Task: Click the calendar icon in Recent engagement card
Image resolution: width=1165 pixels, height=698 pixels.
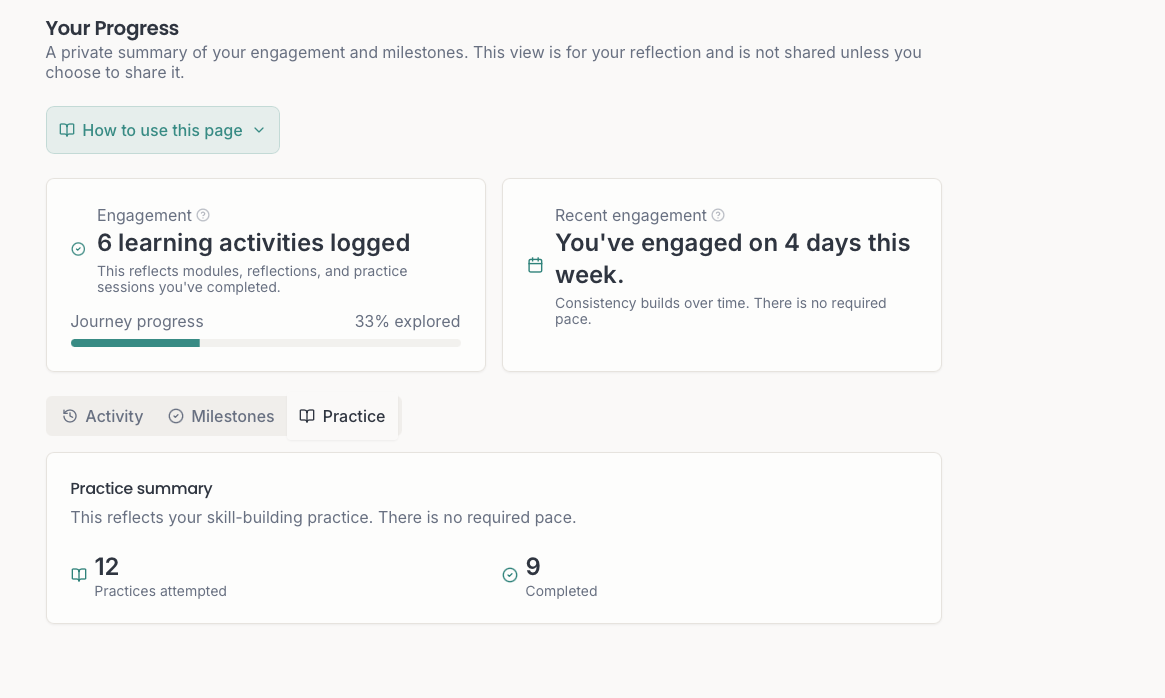Action: pyautogui.click(x=535, y=265)
